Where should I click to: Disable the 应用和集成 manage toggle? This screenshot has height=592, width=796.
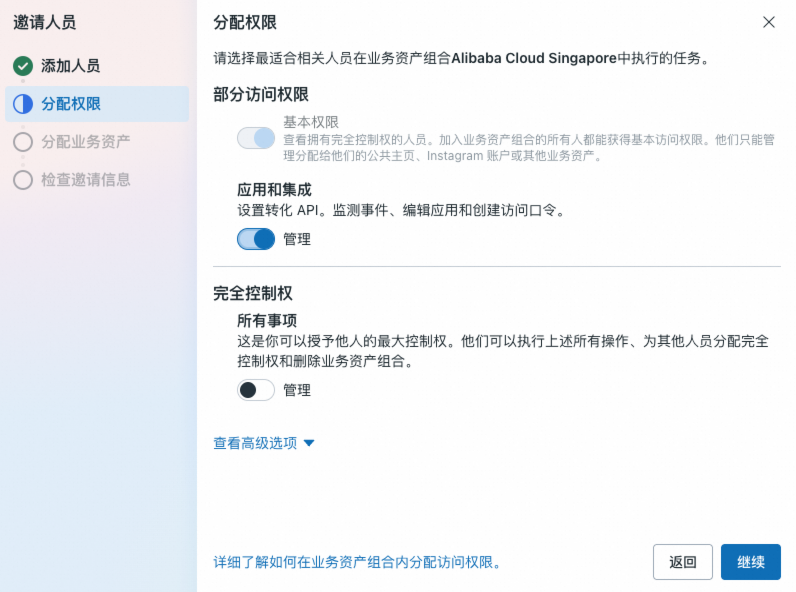point(256,239)
